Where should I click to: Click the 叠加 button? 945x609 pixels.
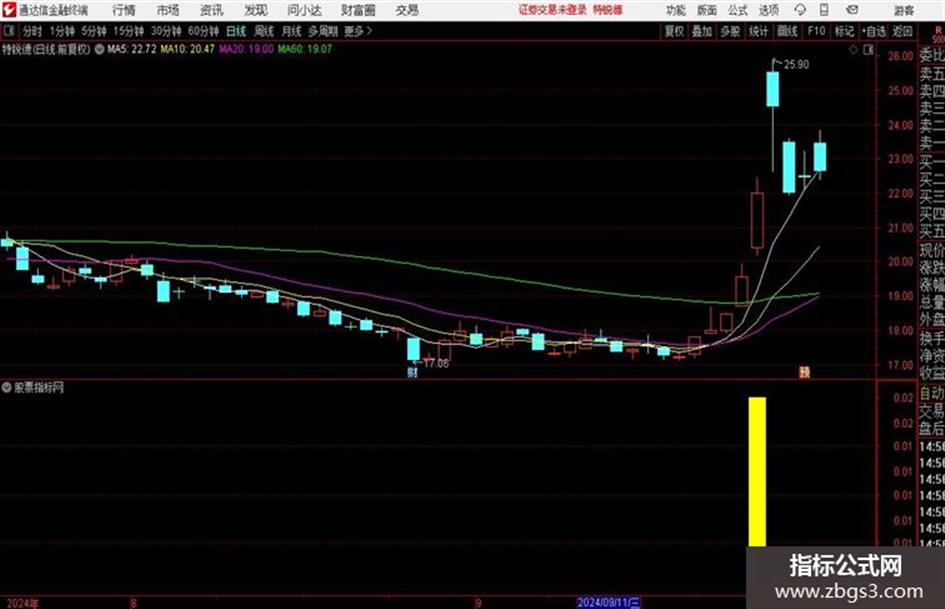702,31
